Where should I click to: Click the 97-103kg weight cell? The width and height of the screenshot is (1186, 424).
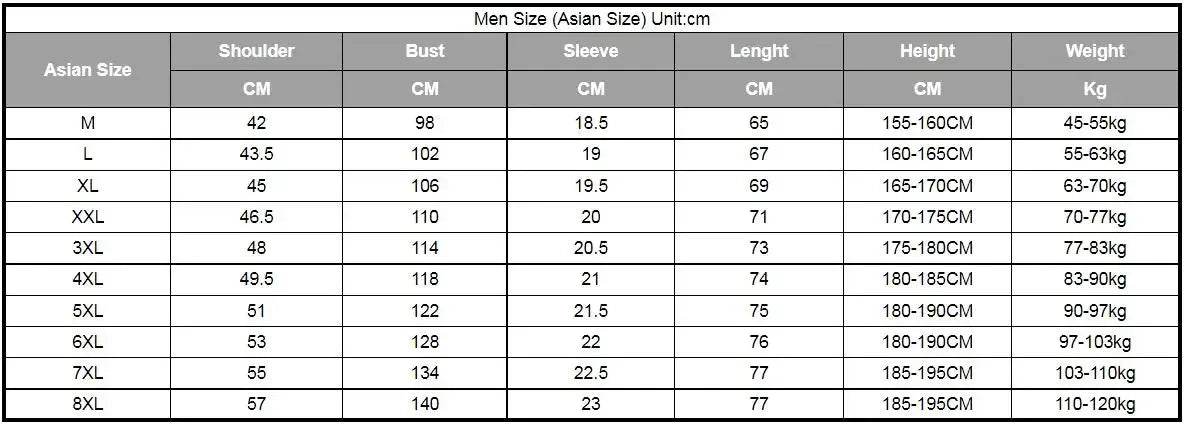pyautogui.click(x=1094, y=342)
